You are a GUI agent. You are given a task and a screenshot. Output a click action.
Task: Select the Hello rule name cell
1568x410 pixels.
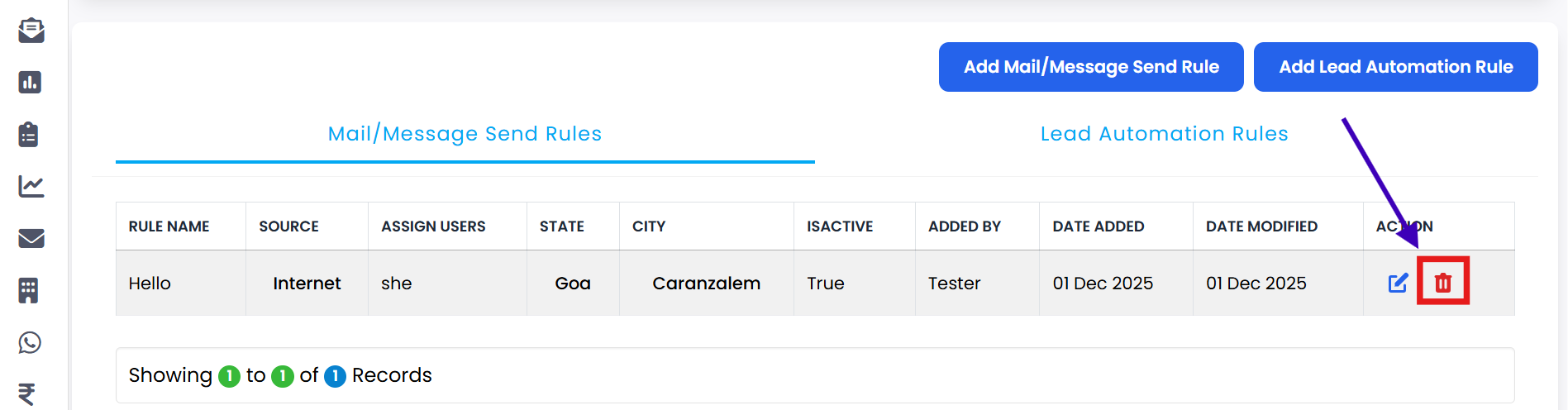click(150, 284)
